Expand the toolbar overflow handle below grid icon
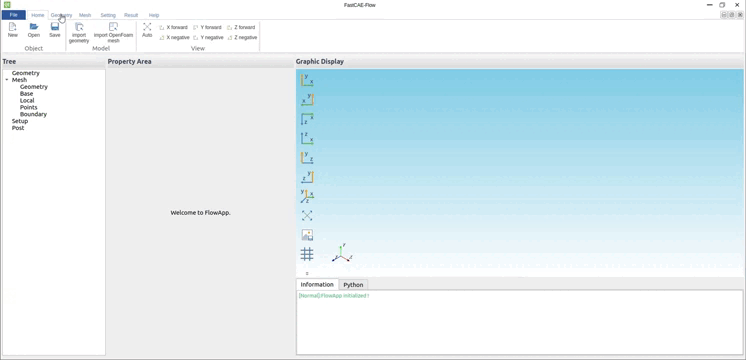 coord(307,273)
